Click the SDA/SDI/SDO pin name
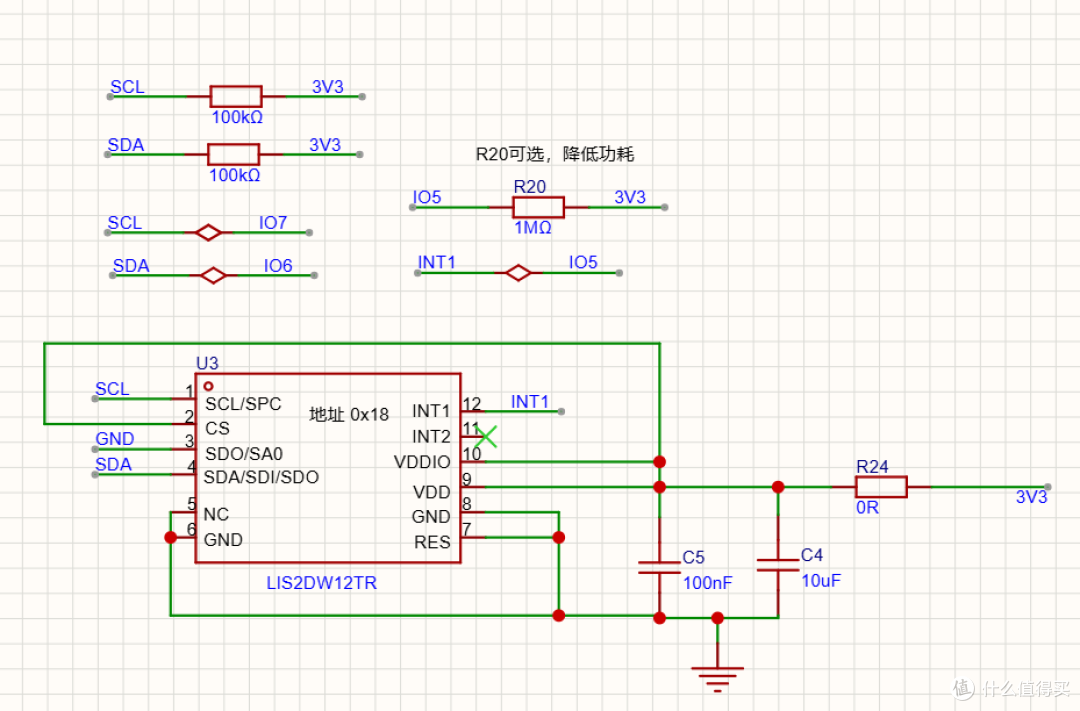The image size is (1080, 711). (x=261, y=477)
